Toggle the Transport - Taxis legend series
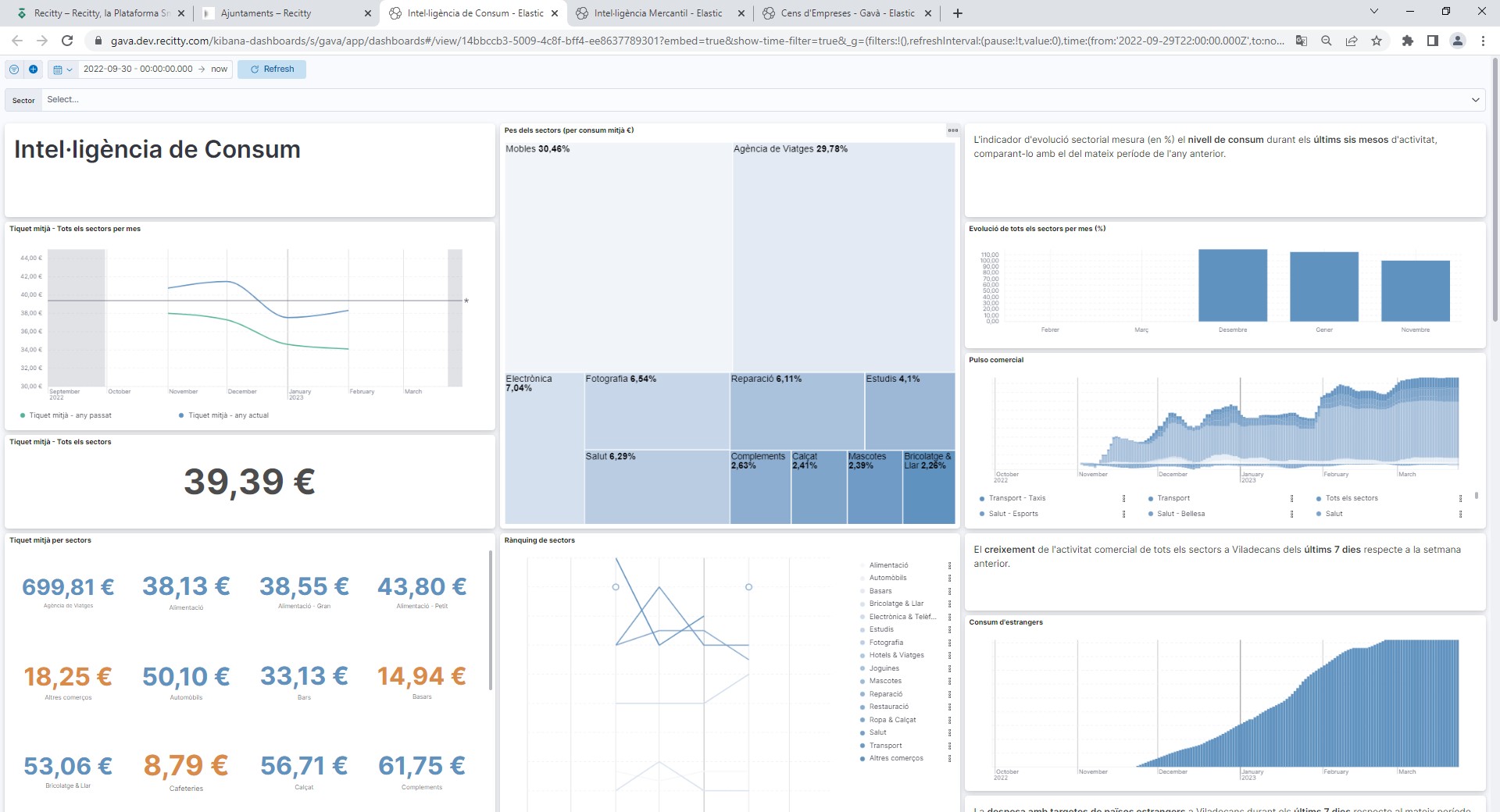The image size is (1500, 812). pos(1016,498)
